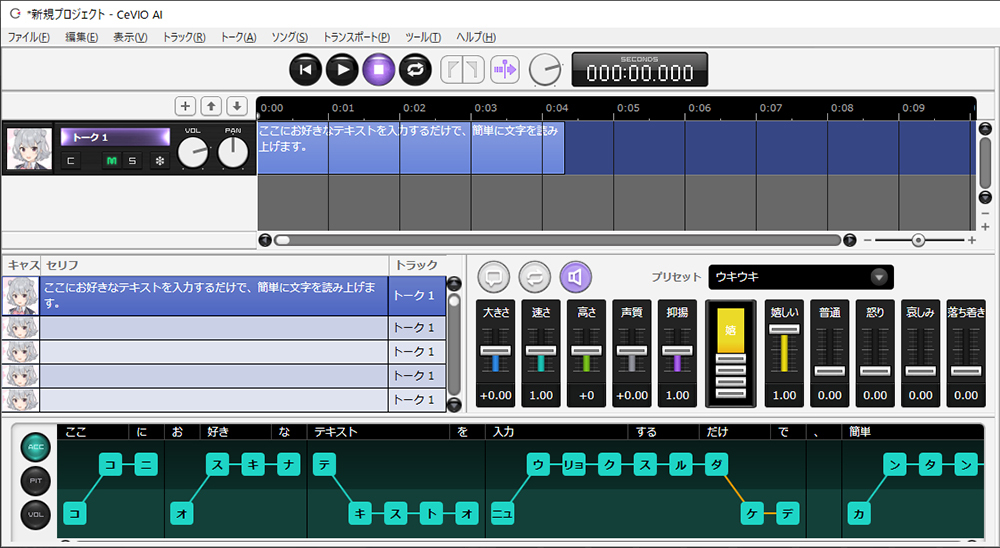Toggle the auto-scroll follow playback icon
Viewport: 1000px width, 548px height.
[504, 70]
